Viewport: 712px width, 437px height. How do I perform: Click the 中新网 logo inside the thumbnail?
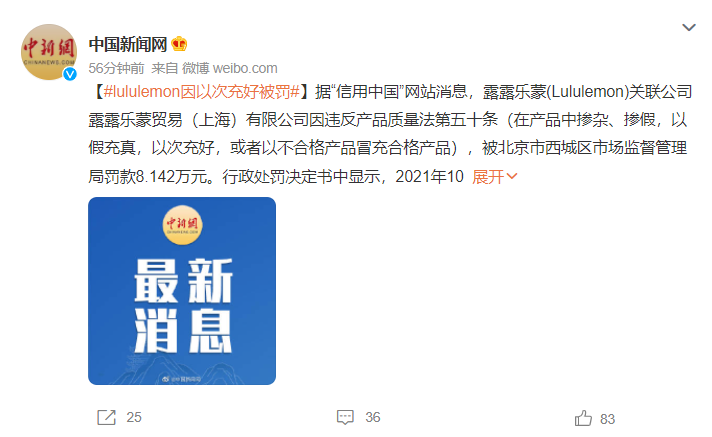[182, 225]
